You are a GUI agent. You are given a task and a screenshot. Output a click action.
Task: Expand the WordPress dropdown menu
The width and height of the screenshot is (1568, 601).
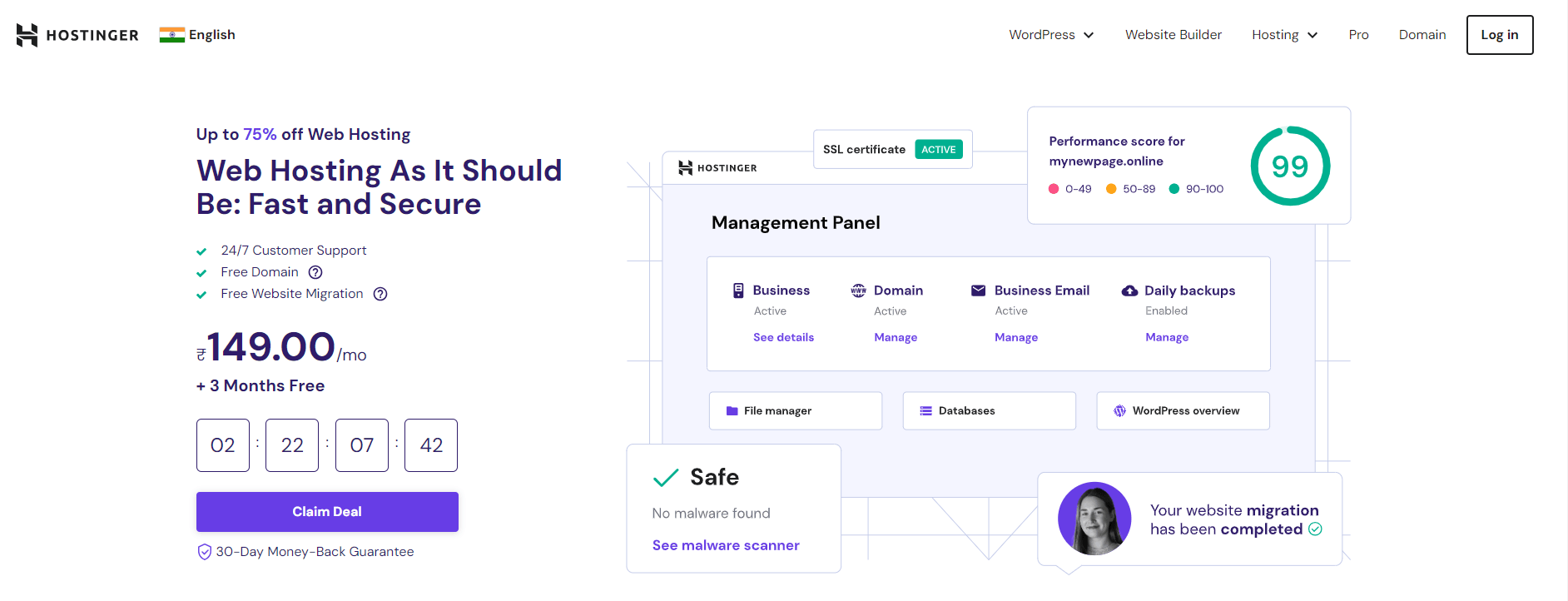[x=1051, y=35]
